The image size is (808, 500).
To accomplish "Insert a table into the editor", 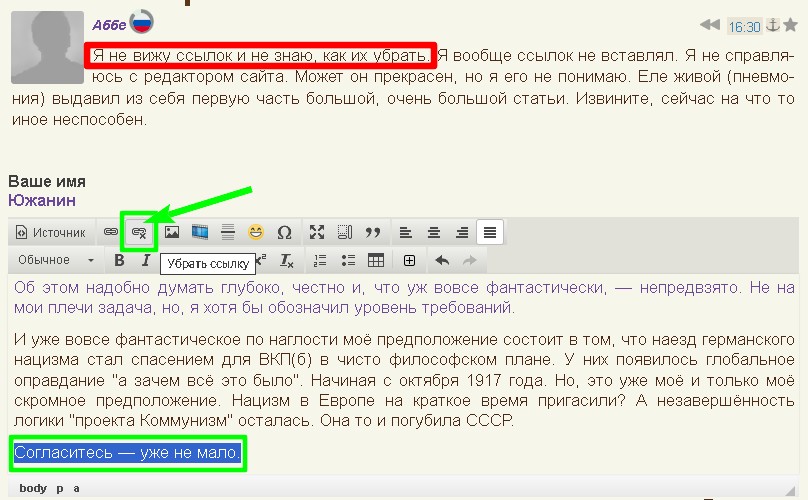I will pyautogui.click(x=376, y=260).
